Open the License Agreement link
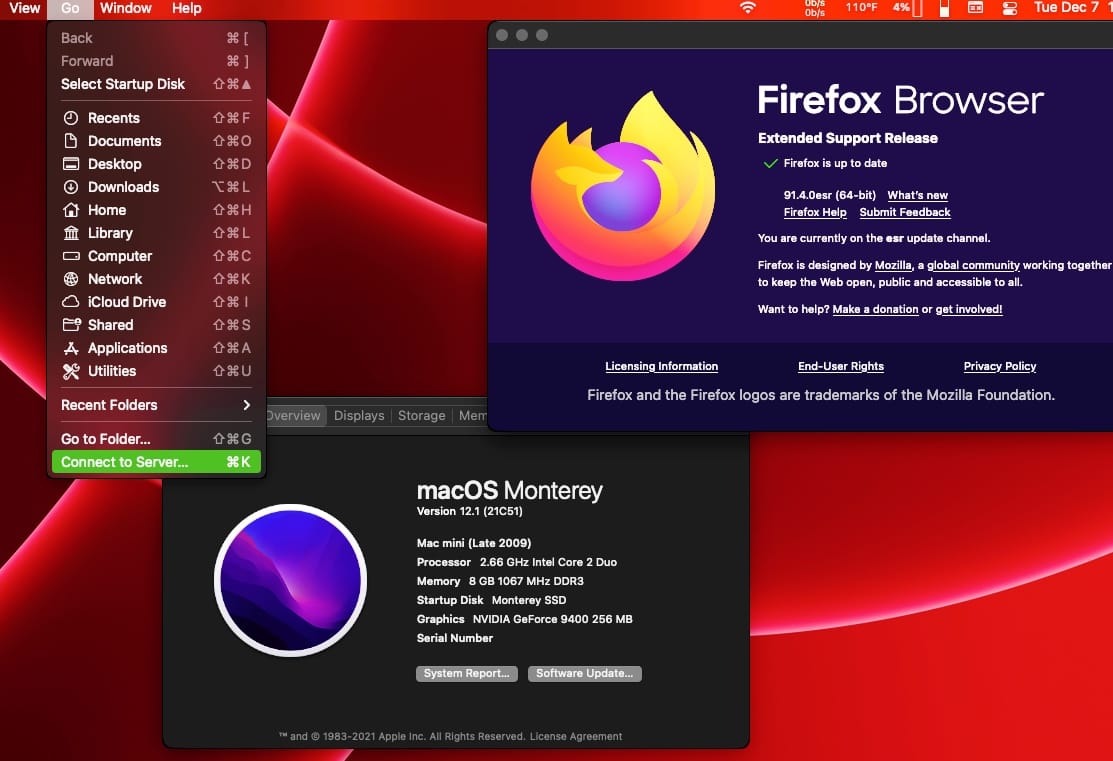The image size is (1113, 761). (576, 736)
